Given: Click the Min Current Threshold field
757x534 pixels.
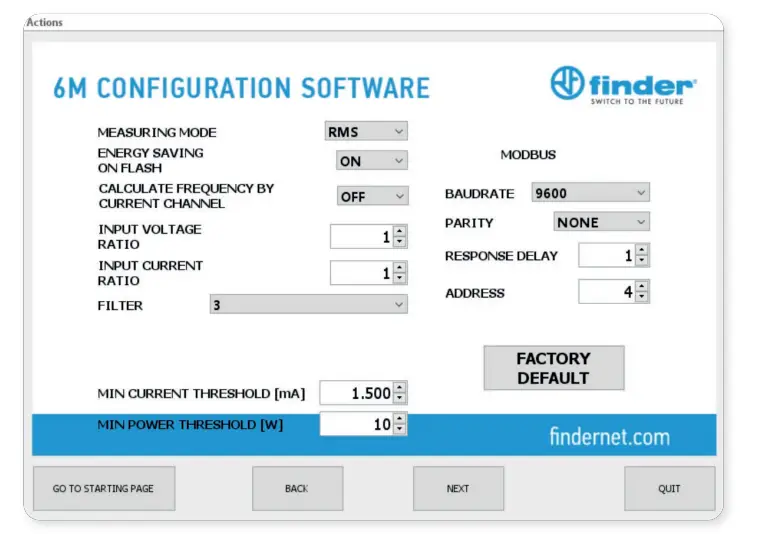Looking at the screenshot, I should tap(356, 393).
